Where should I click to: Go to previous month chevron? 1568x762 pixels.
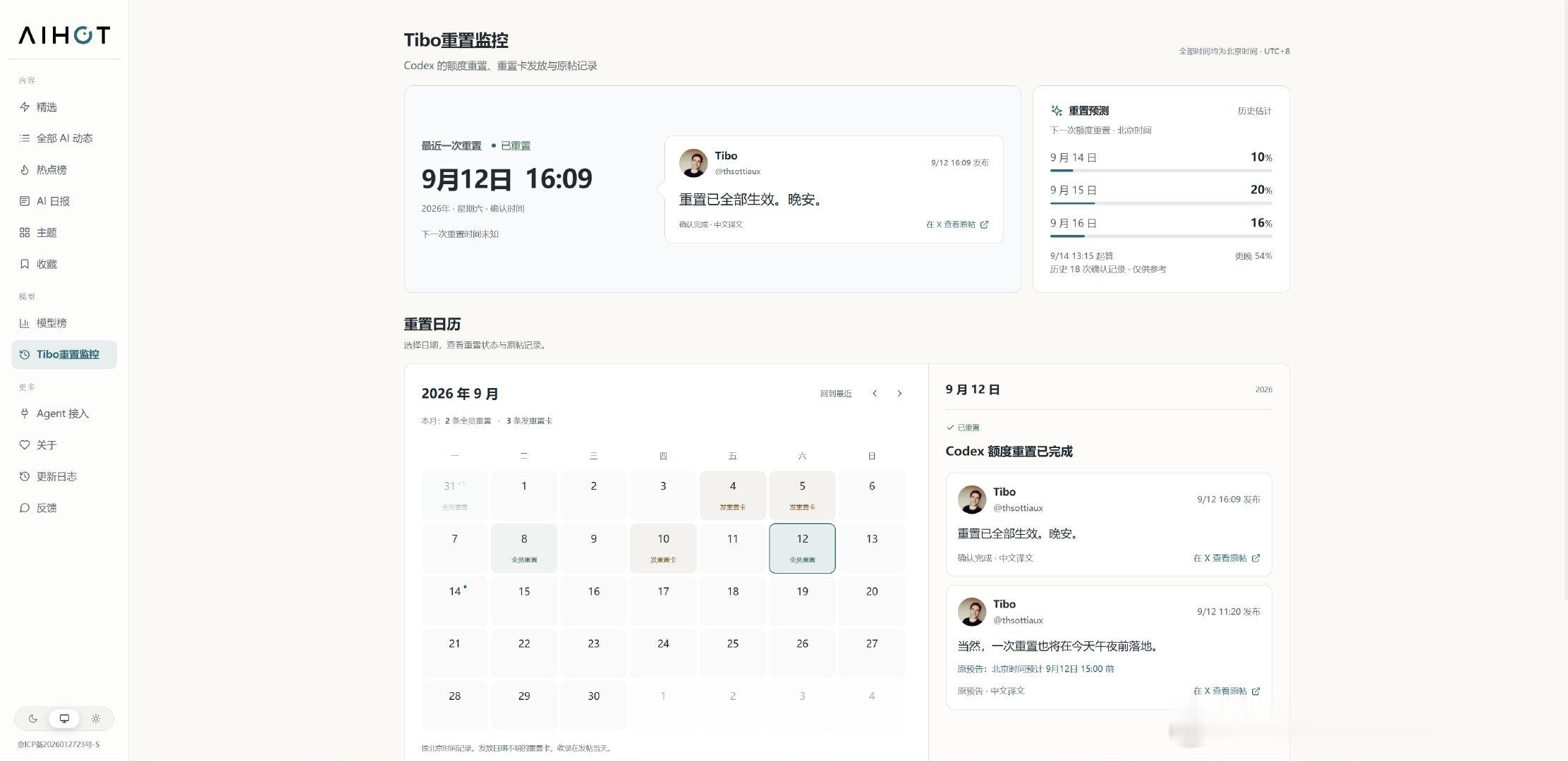[875, 394]
